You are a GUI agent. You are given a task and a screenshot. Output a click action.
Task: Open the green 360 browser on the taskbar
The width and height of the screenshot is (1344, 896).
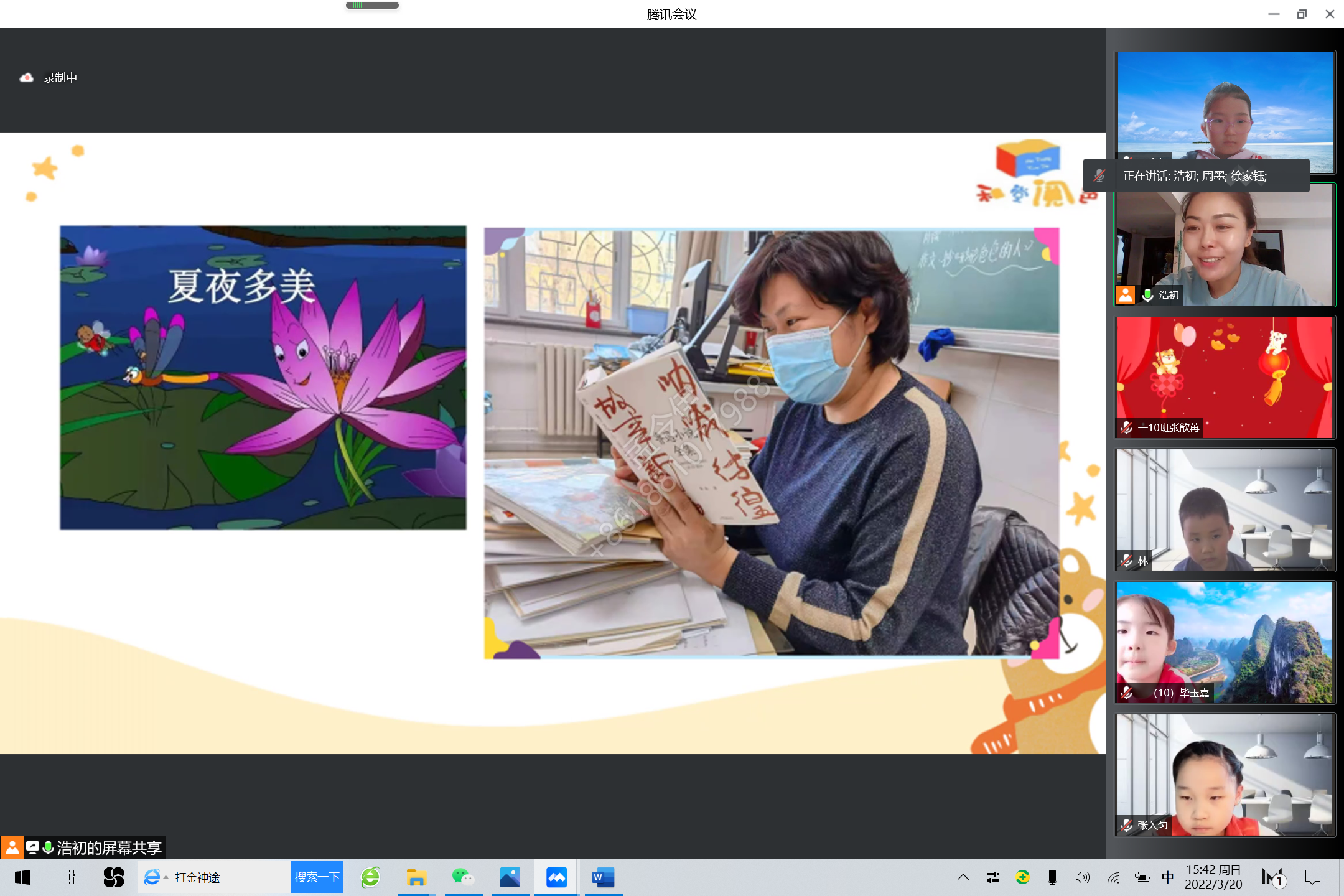tap(370, 877)
